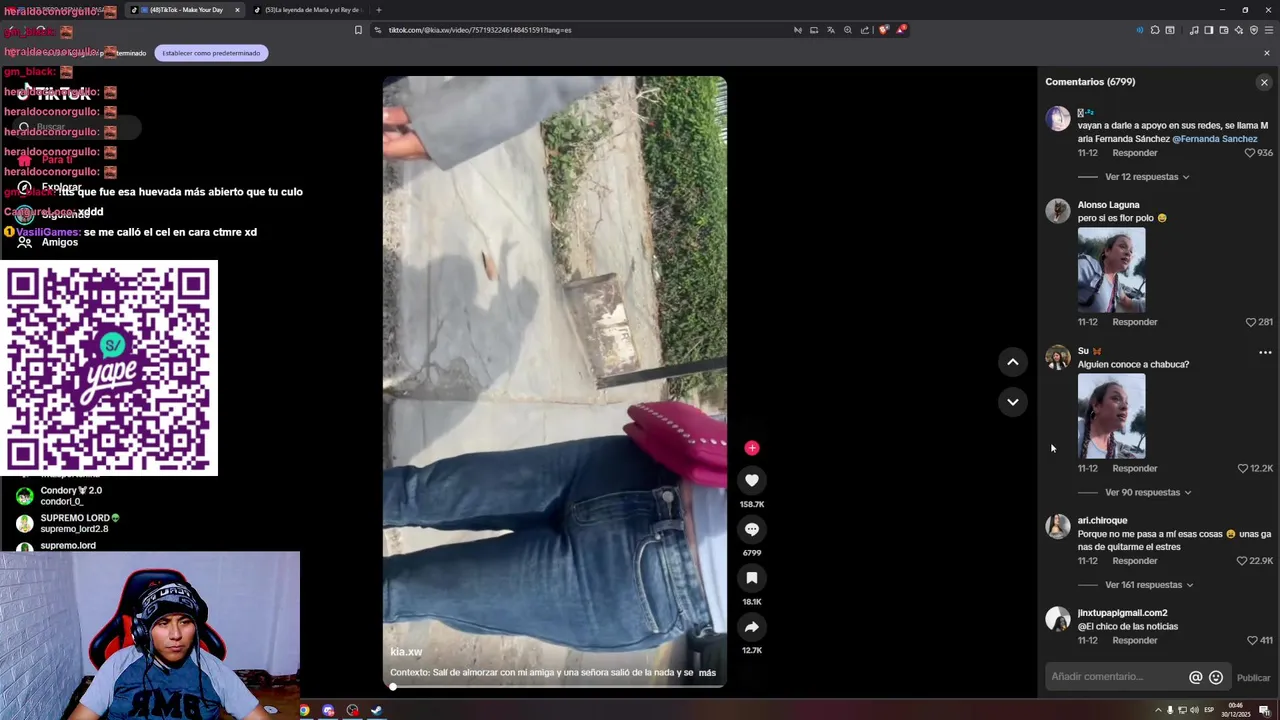Click the Añadir comentario input field
This screenshot has height=720, width=1280.
(x=1116, y=677)
